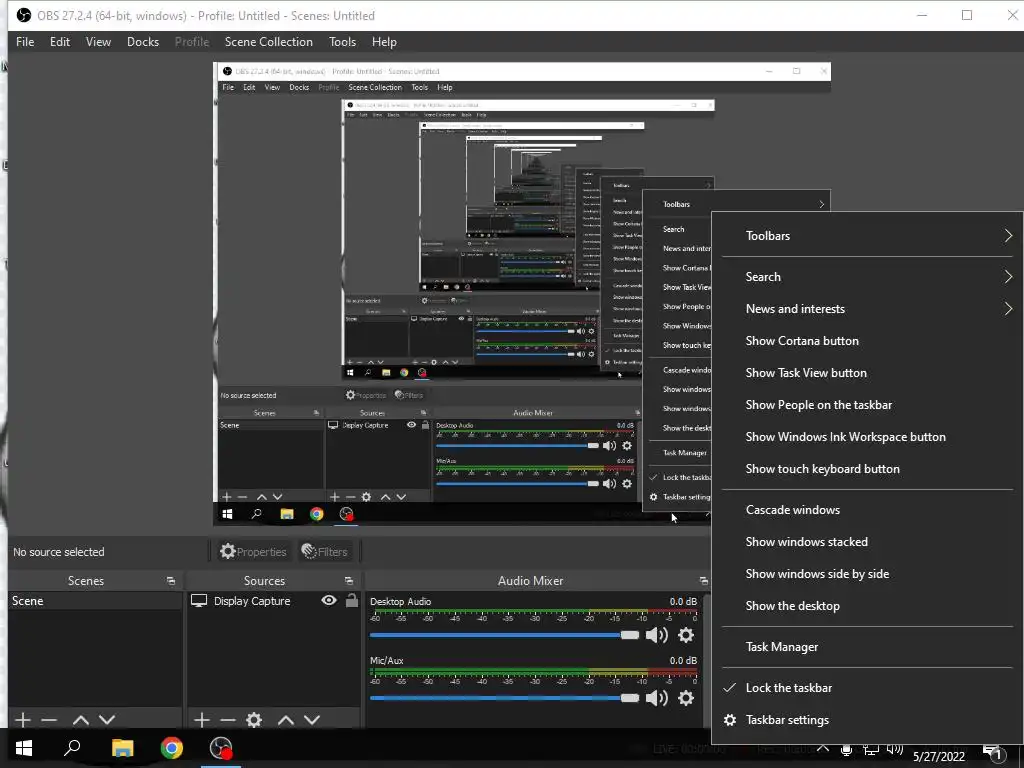Adjust the Mic/Aux volume slider
Image resolution: width=1024 pixels, height=768 pixels.
(504, 698)
